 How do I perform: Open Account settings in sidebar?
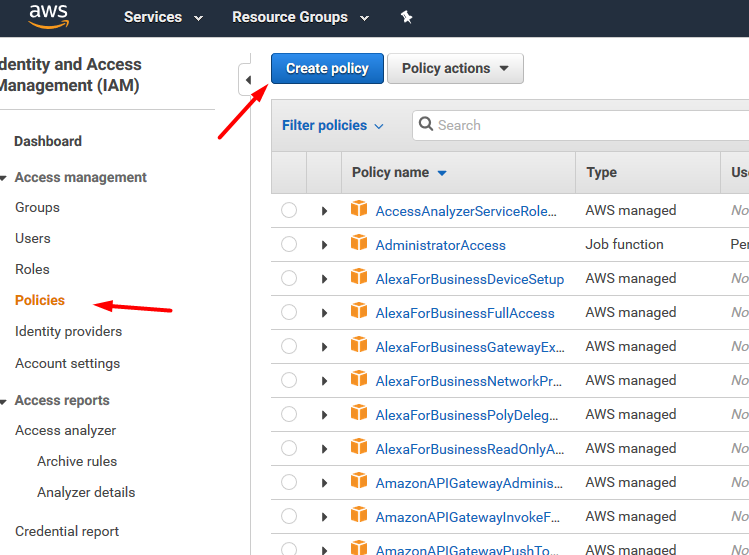tap(67, 364)
